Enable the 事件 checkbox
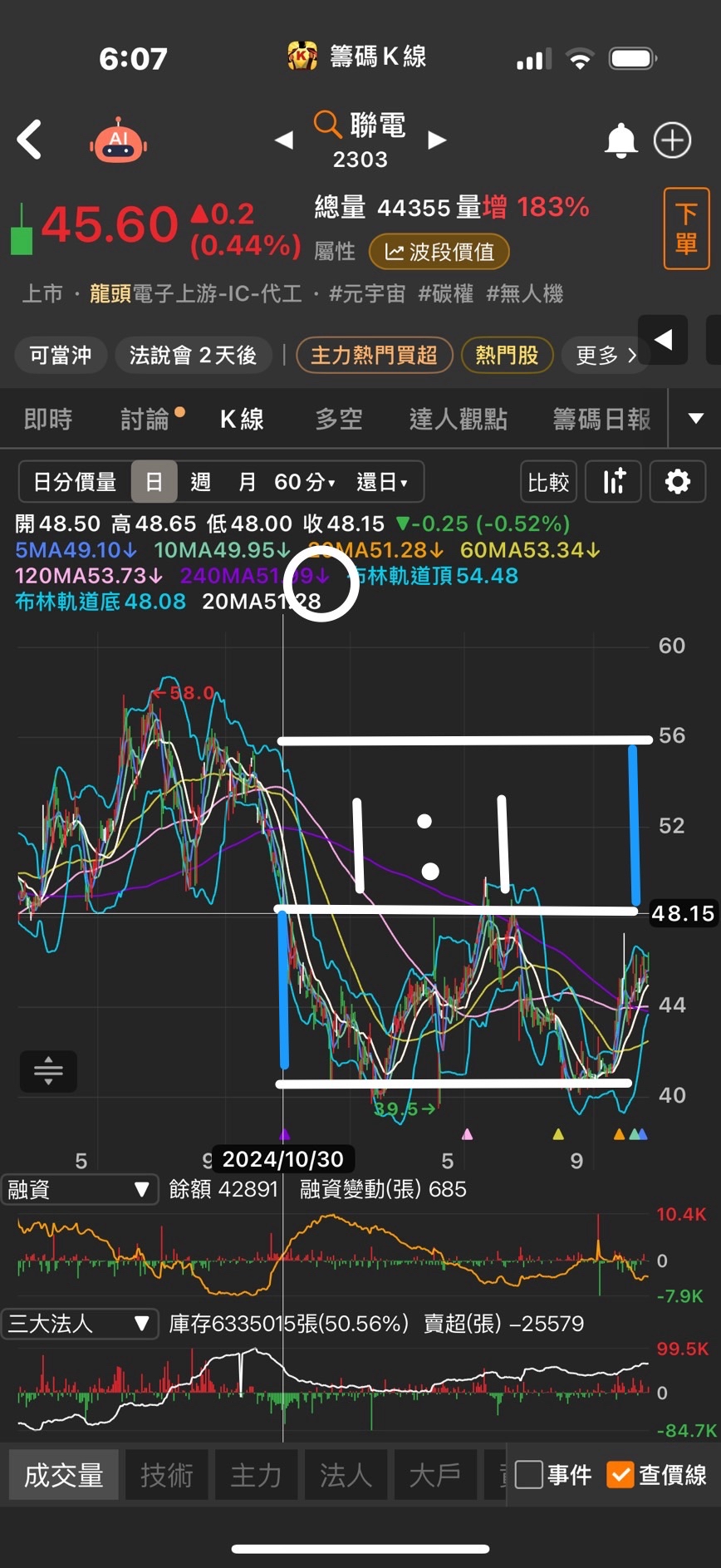Viewport: 721px width, 1568px height. click(x=529, y=1474)
